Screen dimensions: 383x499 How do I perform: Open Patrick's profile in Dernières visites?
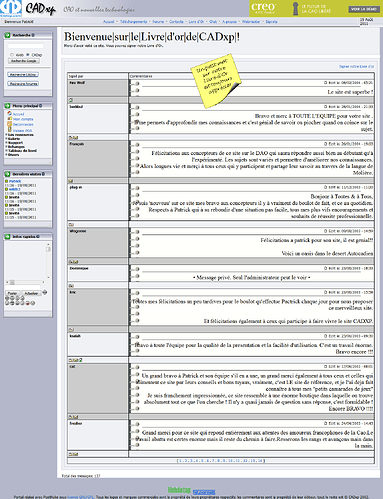pos(15,181)
